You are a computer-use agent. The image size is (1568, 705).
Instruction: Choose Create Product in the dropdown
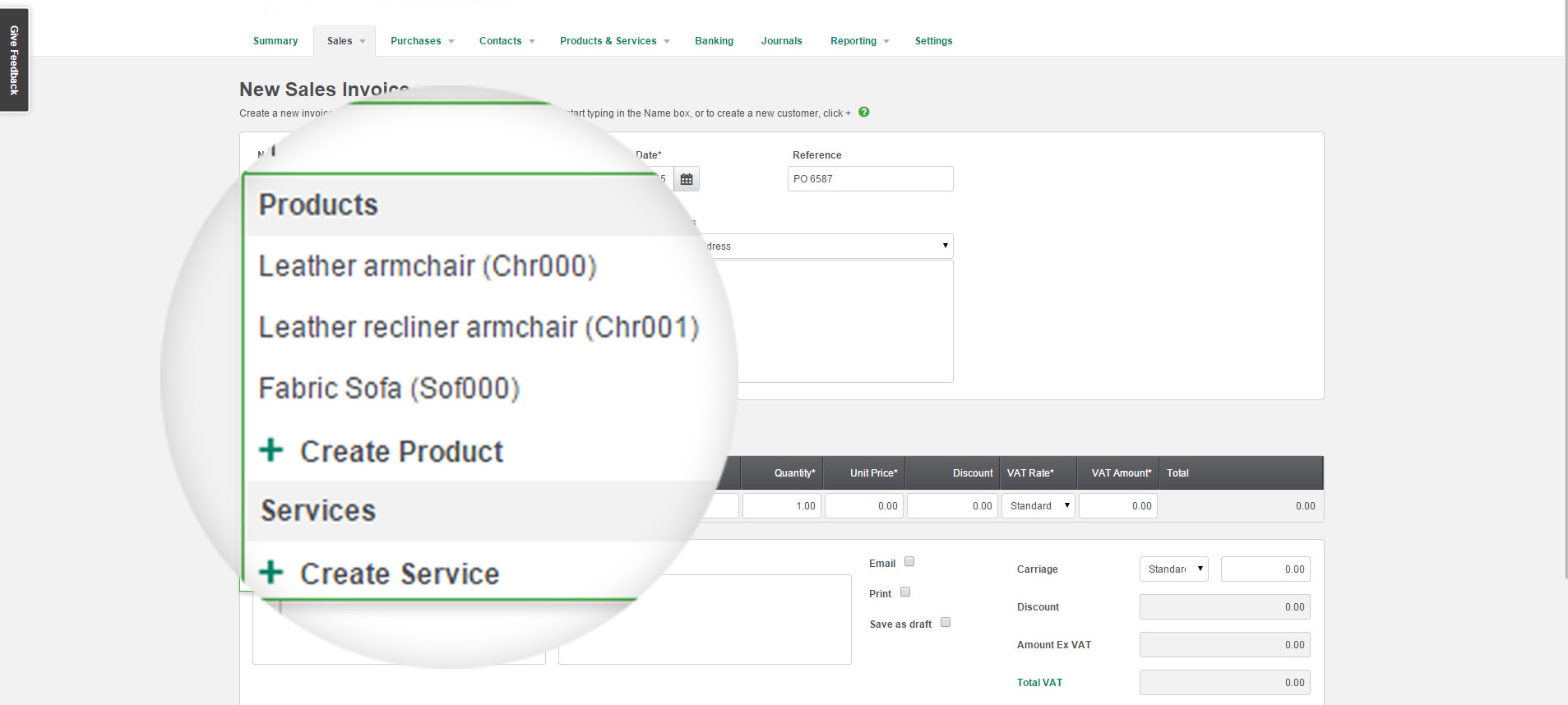coord(401,451)
